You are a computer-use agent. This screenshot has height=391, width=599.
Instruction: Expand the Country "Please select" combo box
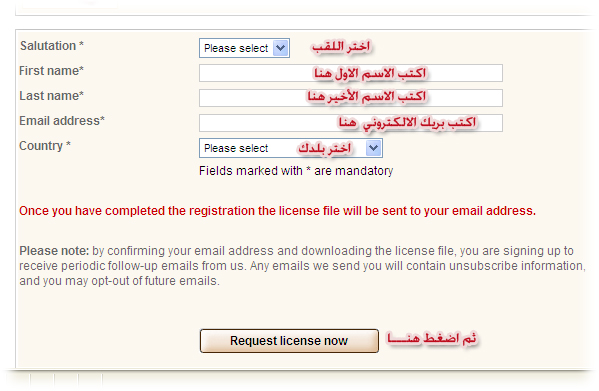click(291, 148)
